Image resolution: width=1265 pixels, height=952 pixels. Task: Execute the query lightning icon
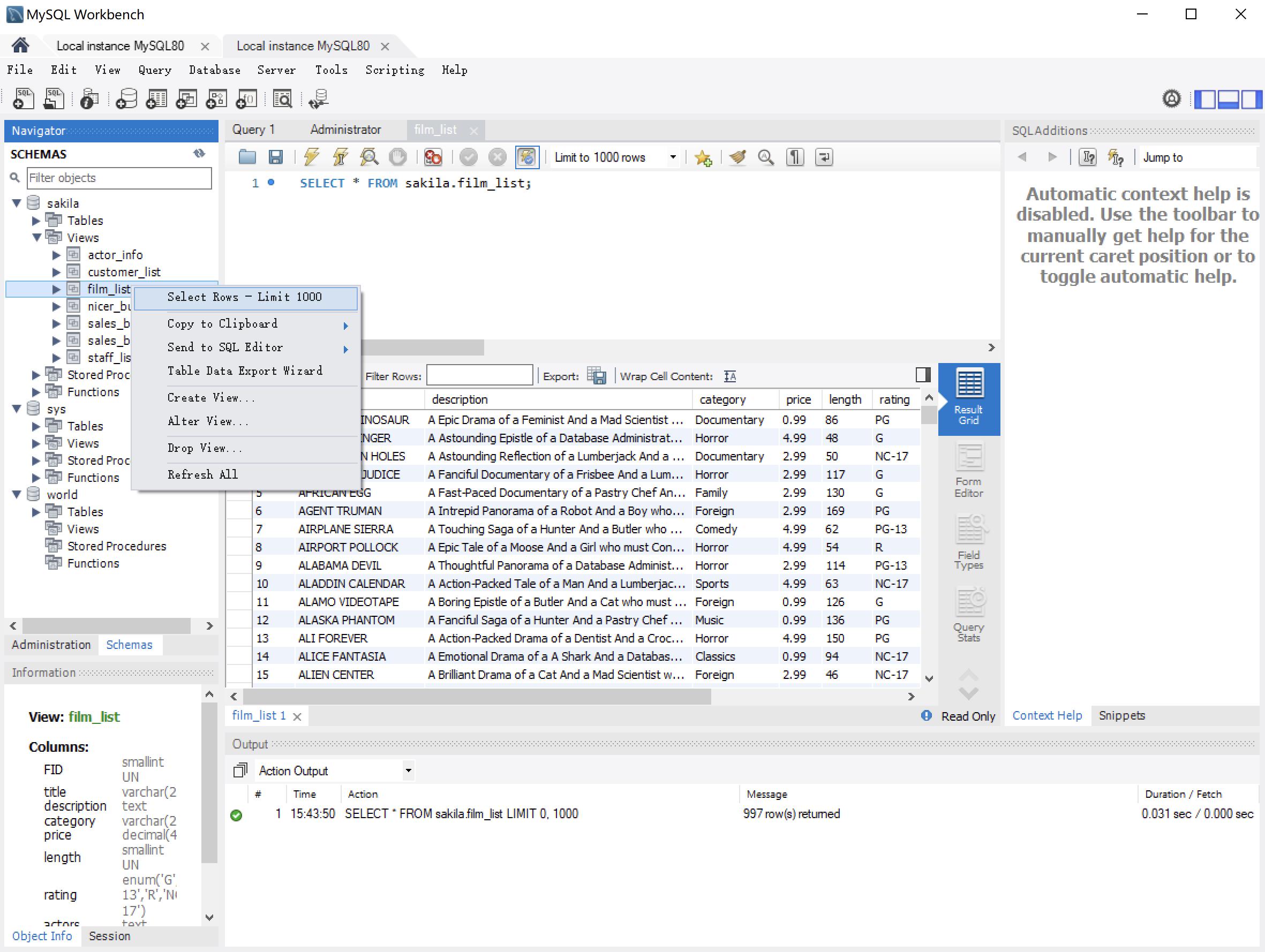click(311, 157)
